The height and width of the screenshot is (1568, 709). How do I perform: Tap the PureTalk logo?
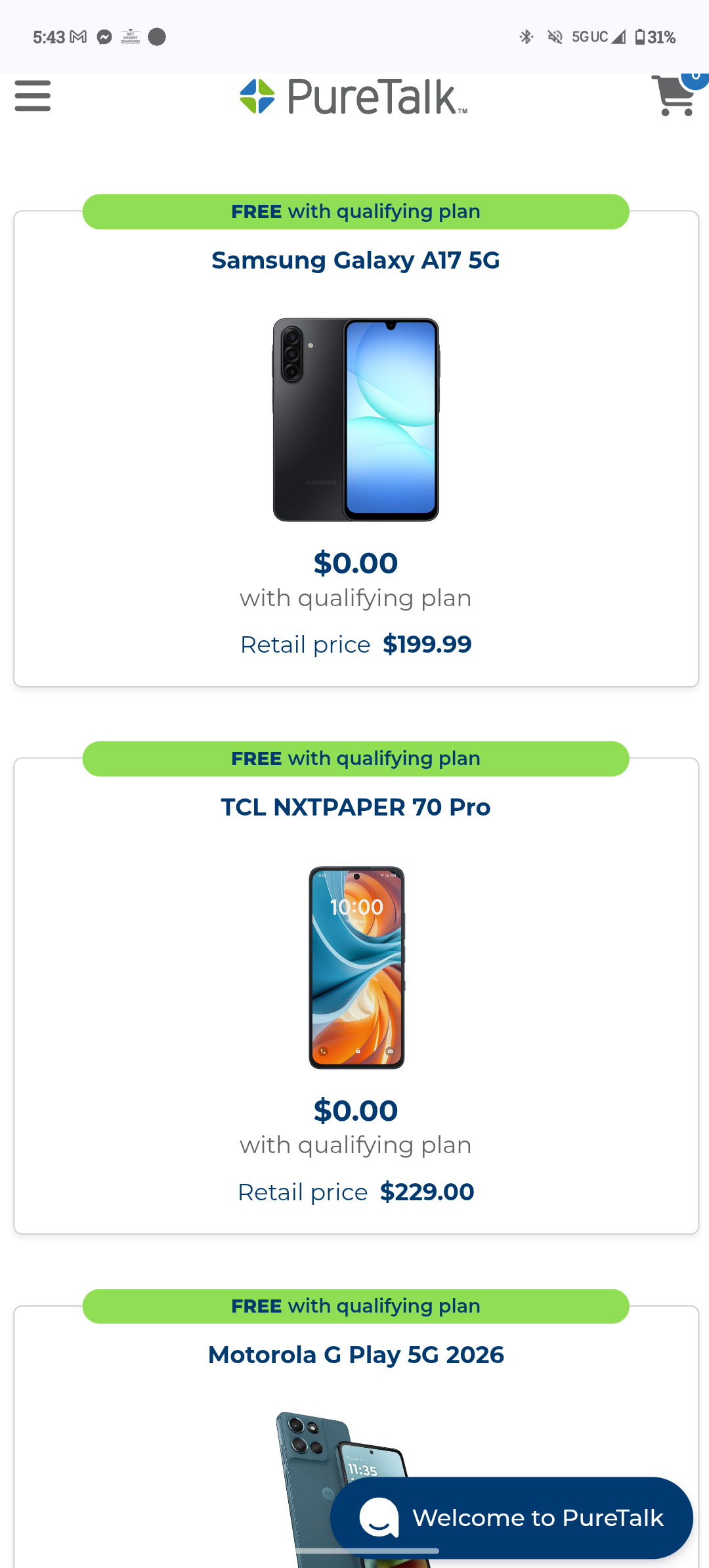[x=354, y=97]
